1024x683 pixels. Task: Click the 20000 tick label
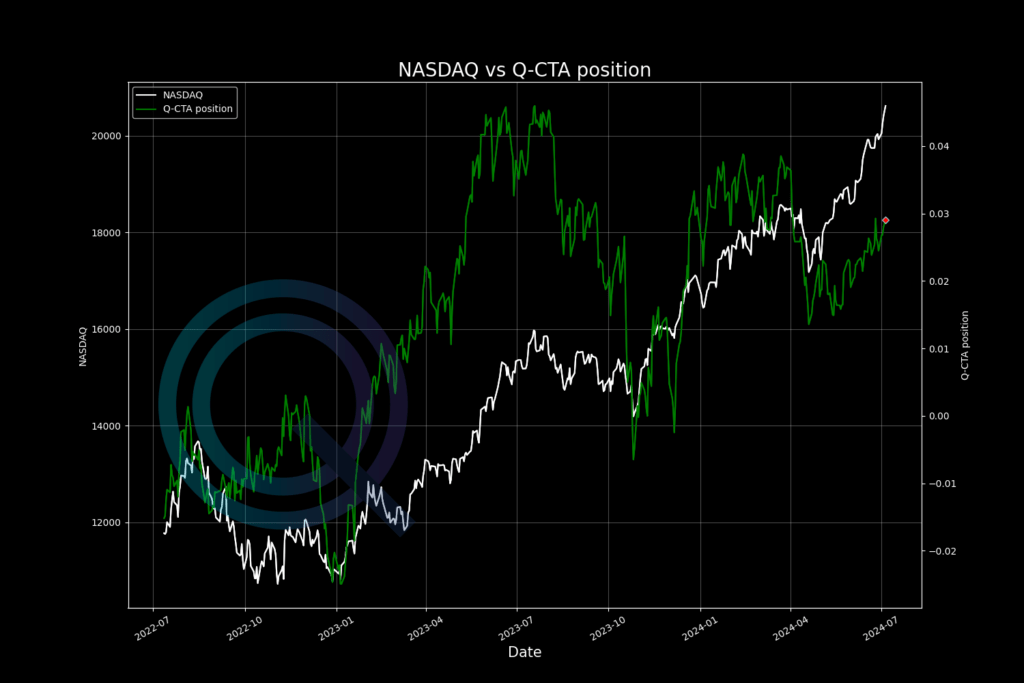106,136
